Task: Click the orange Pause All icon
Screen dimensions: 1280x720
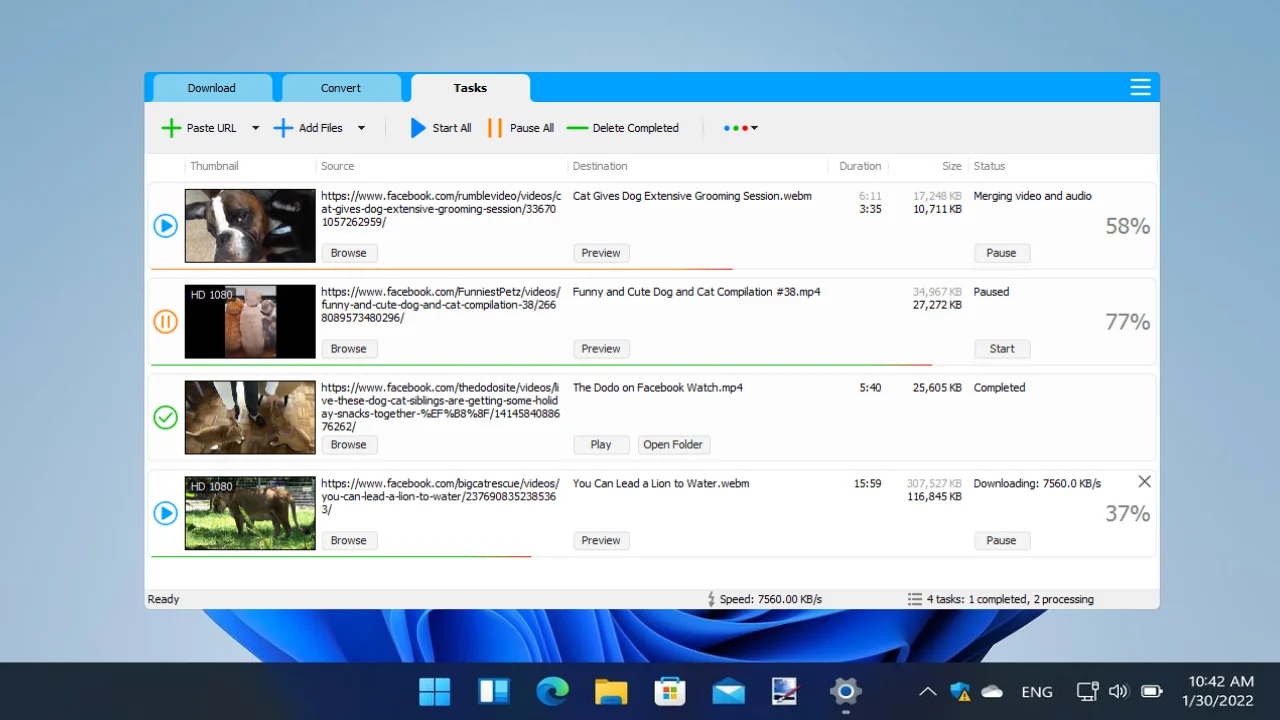Action: (x=494, y=128)
